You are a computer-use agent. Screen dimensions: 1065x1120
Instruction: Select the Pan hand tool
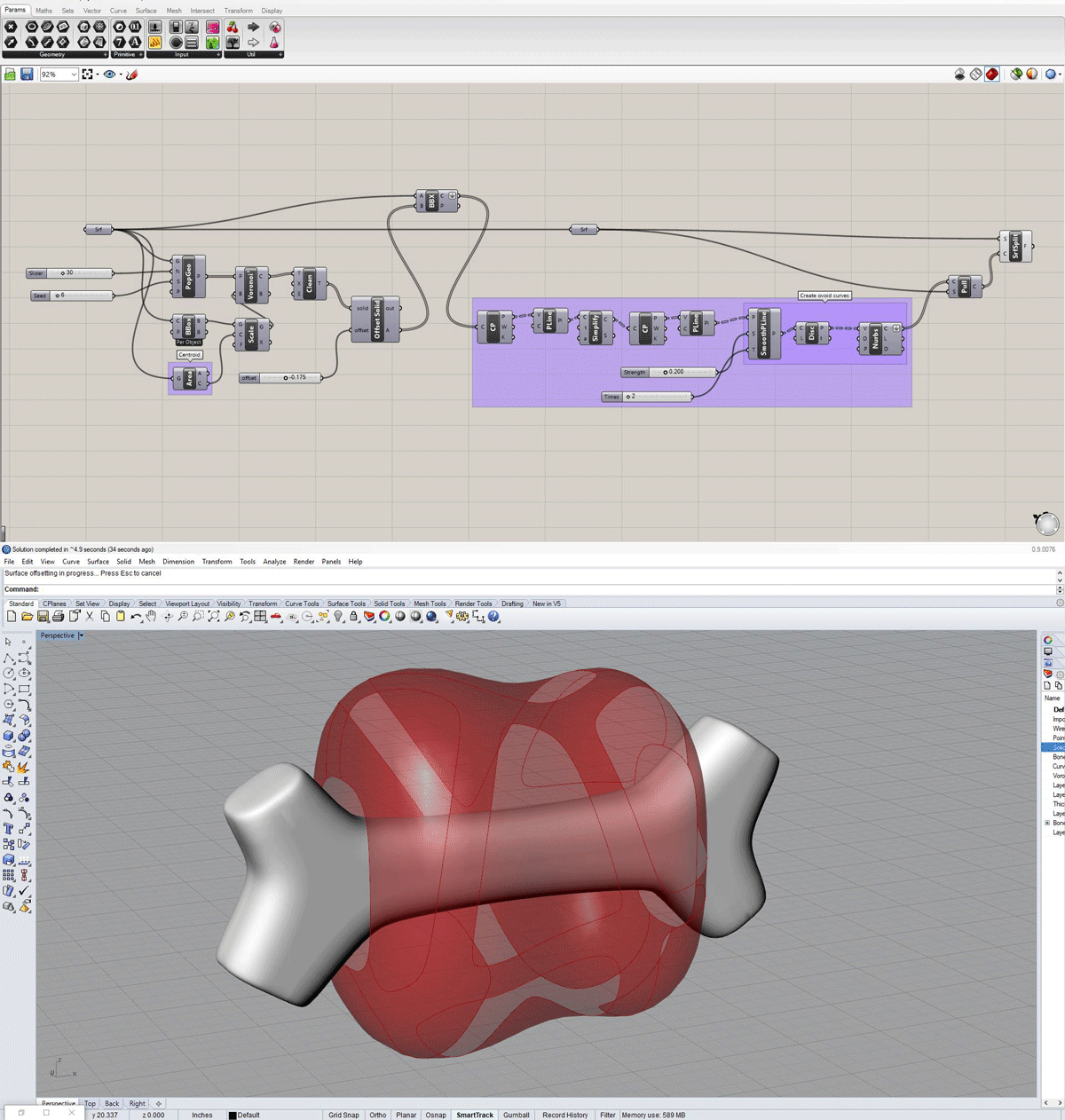[x=151, y=617]
